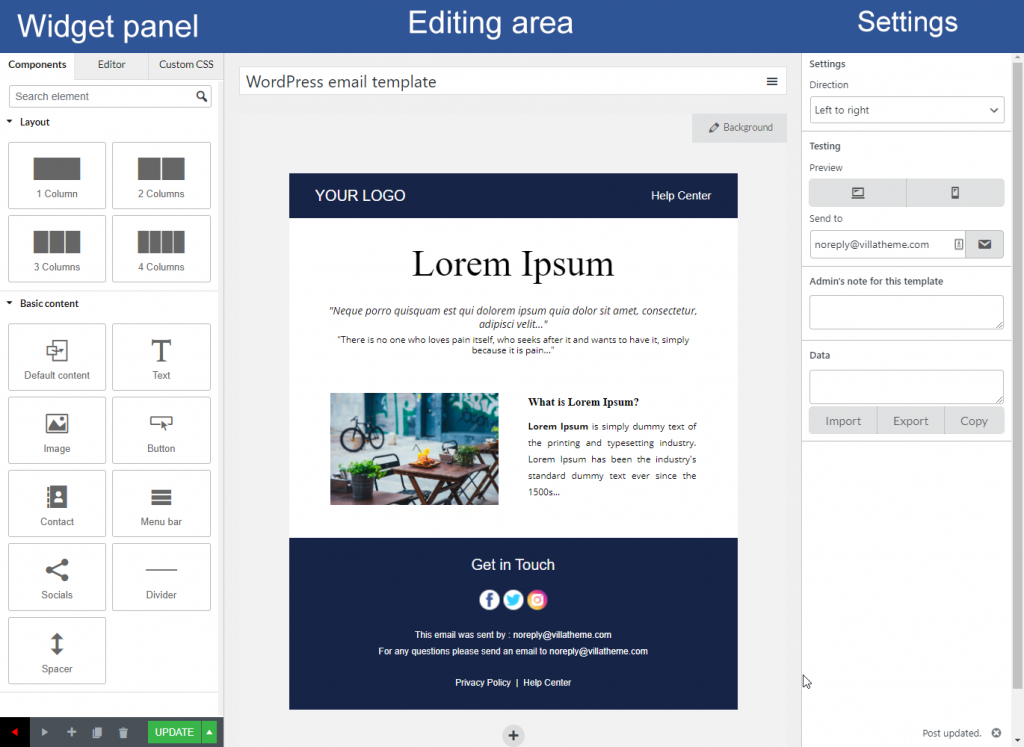Click the green UPDATE button
This screenshot has width=1024, height=747.
pos(173,732)
